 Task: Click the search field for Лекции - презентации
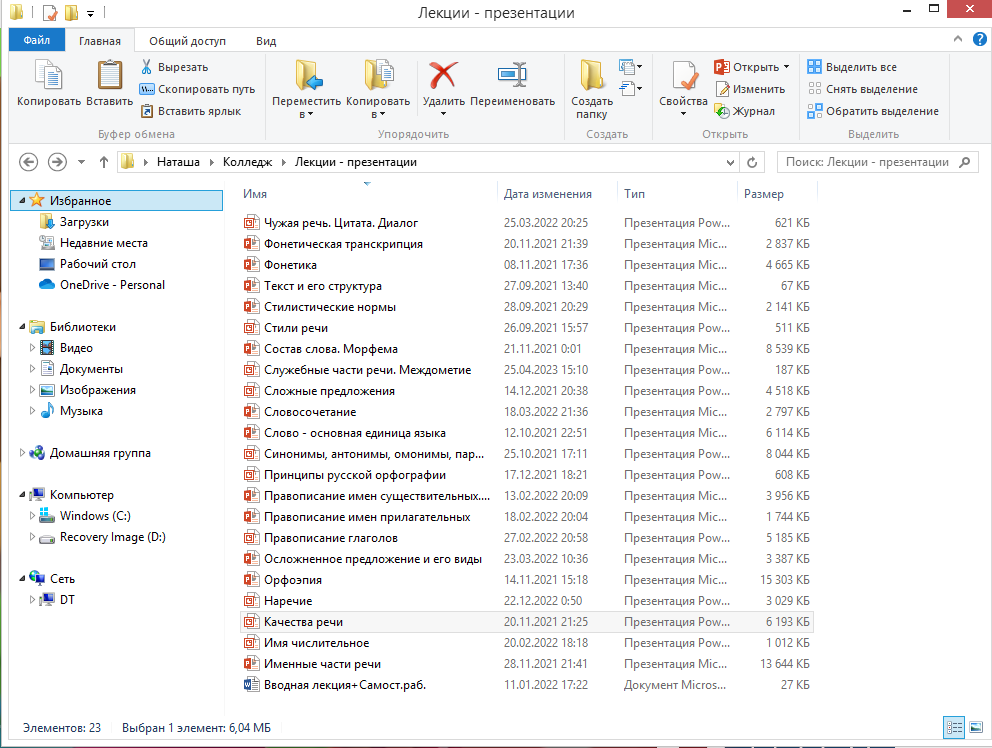[x=866, y=162]
